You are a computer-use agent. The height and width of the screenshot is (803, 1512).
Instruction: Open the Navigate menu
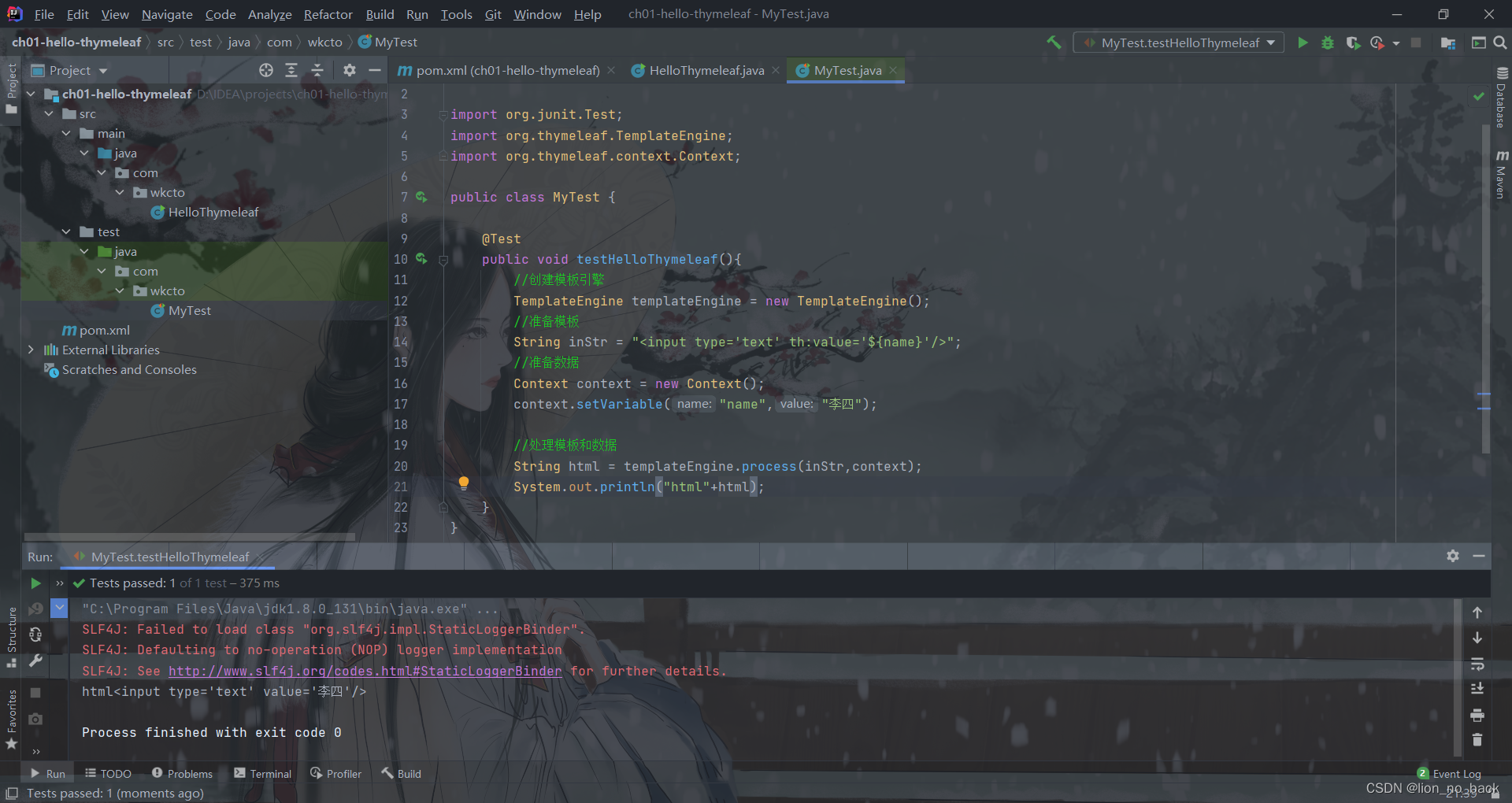pos(167,14)
